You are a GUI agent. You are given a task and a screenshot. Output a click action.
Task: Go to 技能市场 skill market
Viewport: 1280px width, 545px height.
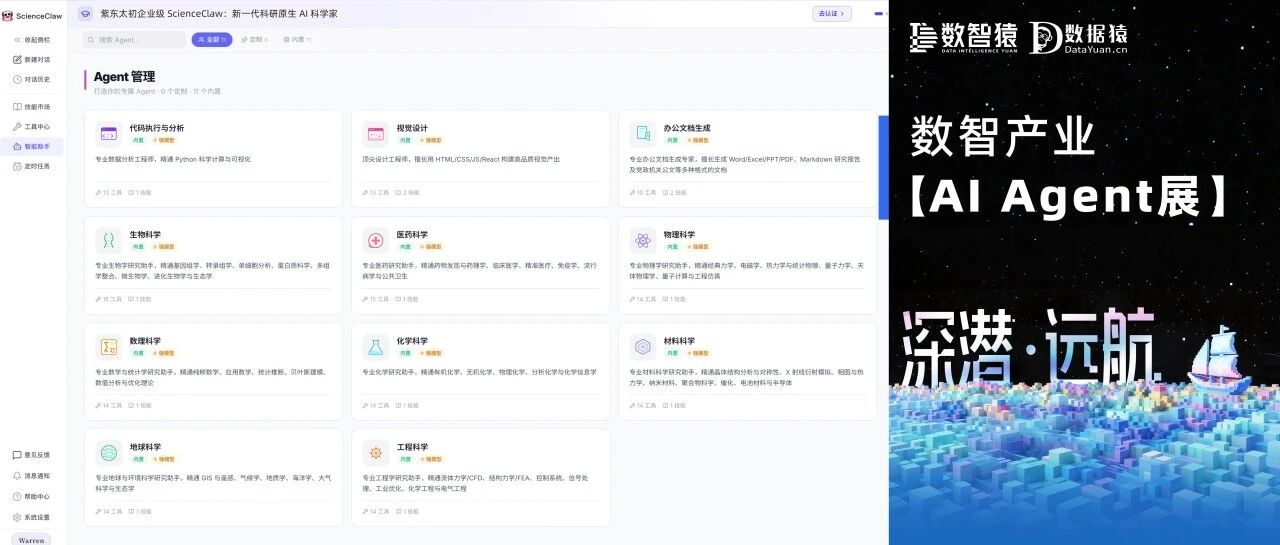pos(31,107)
